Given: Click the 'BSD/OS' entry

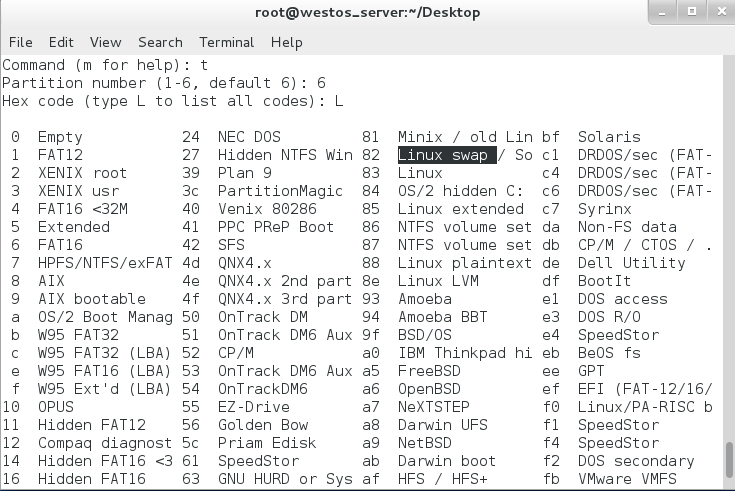Looking at the screenshot, I should tap(425, 335).
